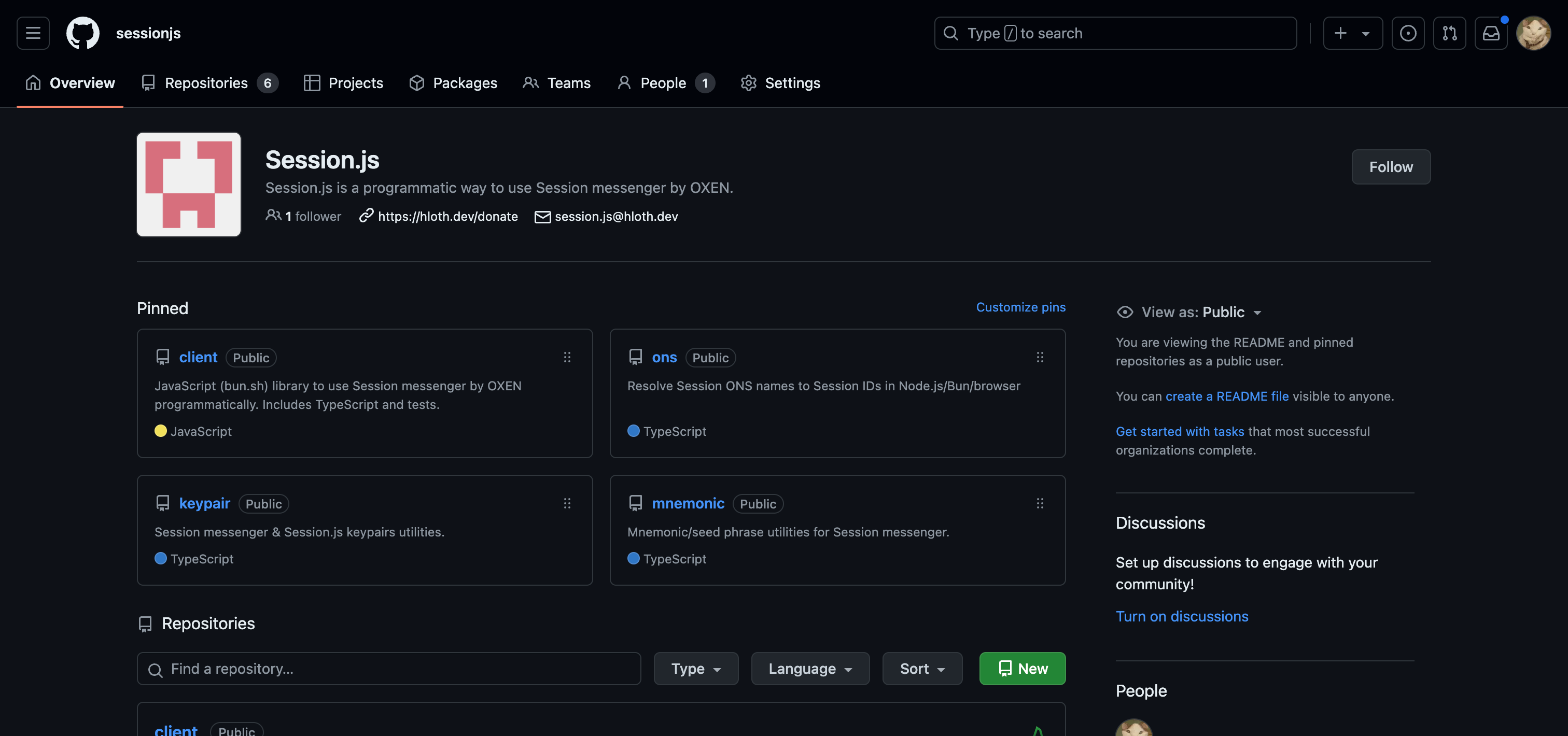Click the link chain icon near donate URL

click(x=366, y=215)
